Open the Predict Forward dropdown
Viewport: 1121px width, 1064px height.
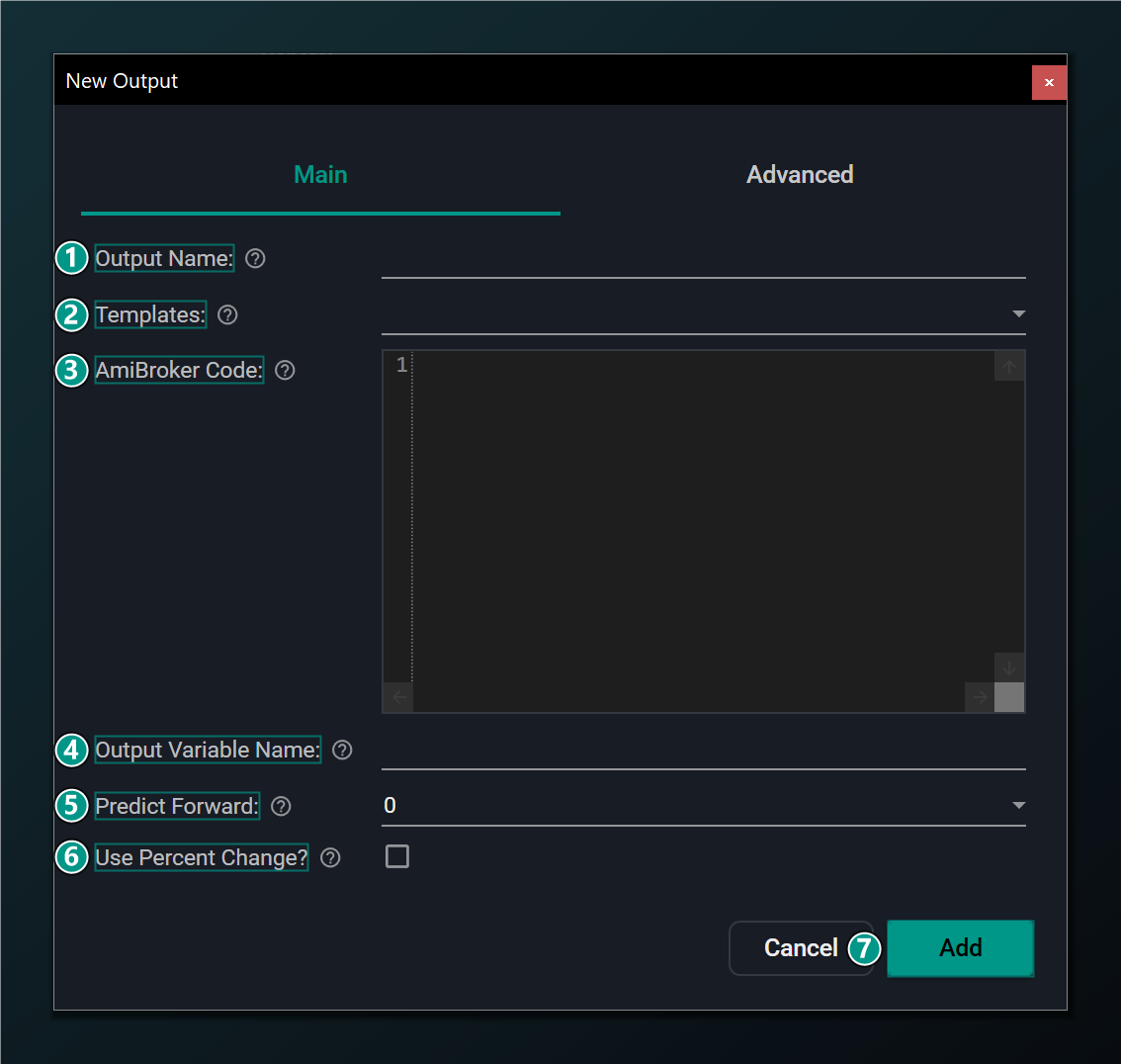(x=1019, y=805)
